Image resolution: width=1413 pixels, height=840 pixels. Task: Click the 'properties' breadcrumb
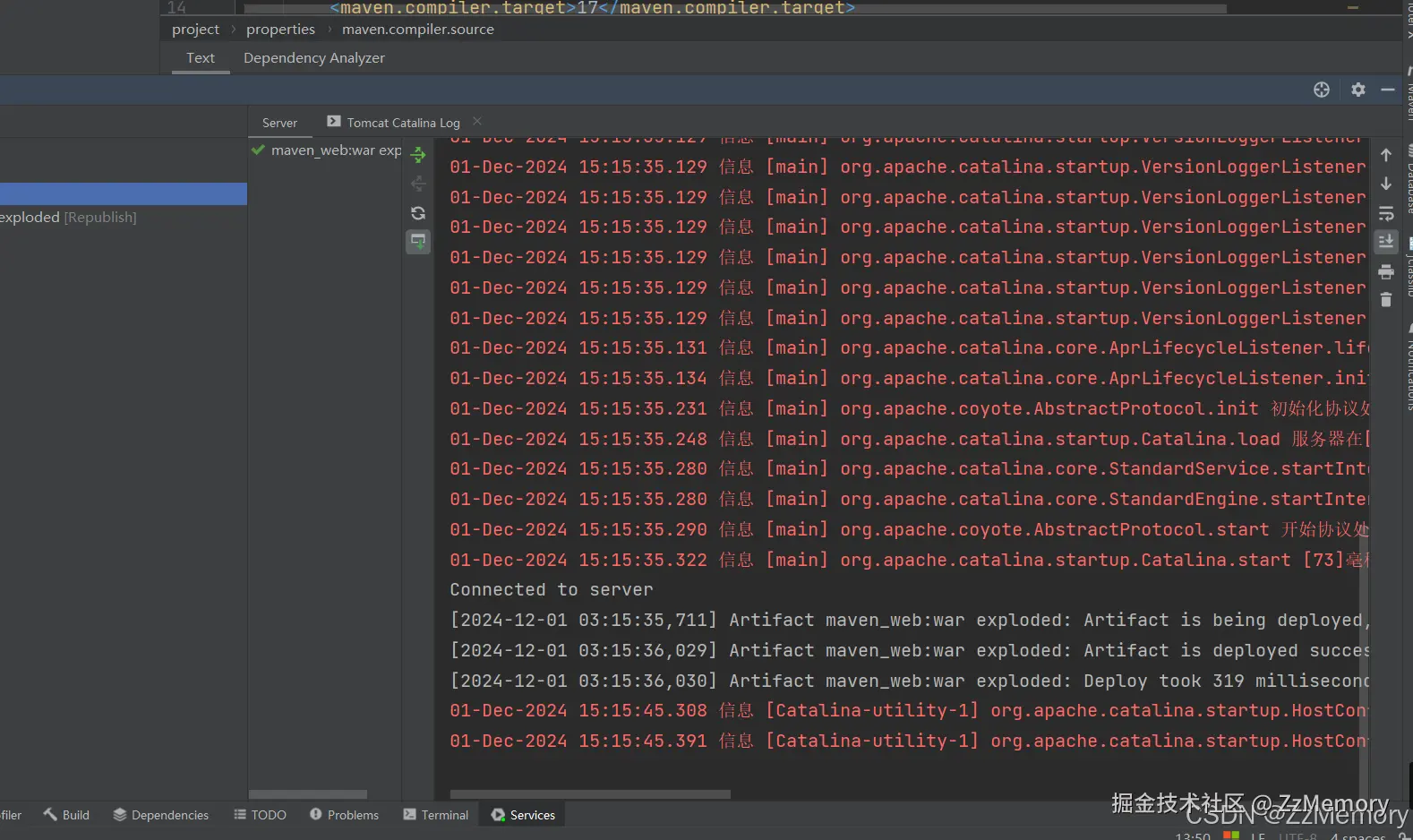[x=280, y=30]
